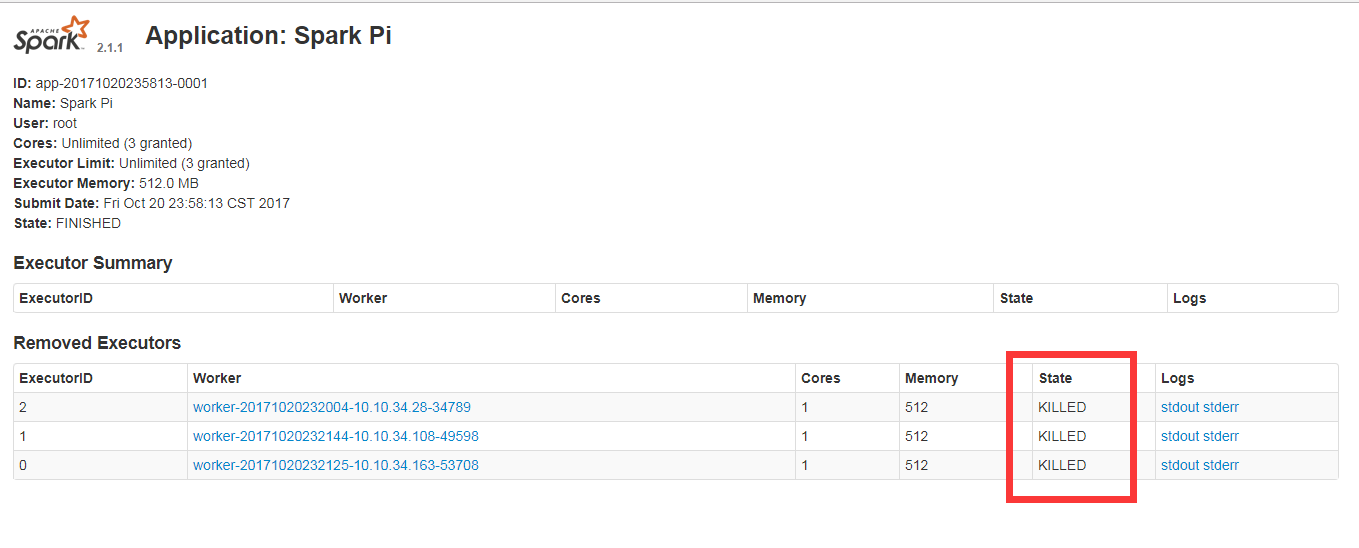This screenshot has height=548, width=1359.
Task: Click the Removed Executors heading
Action: pyautogui.click(x=97, y=343)
